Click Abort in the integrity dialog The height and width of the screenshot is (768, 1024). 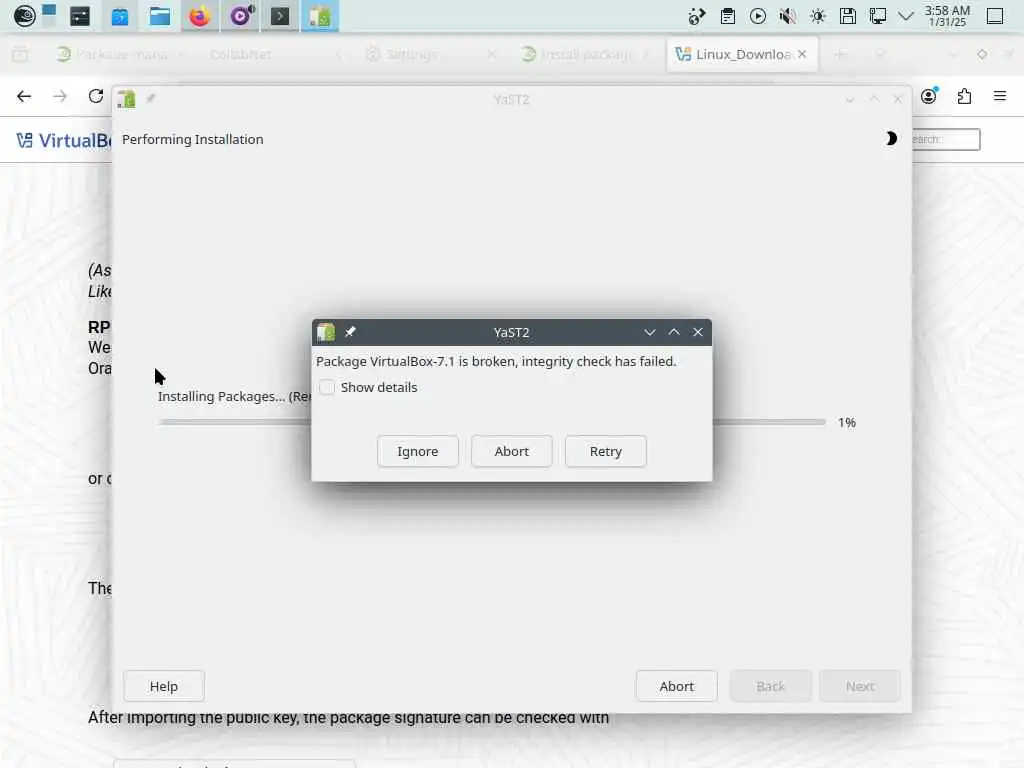pos(512,451)
